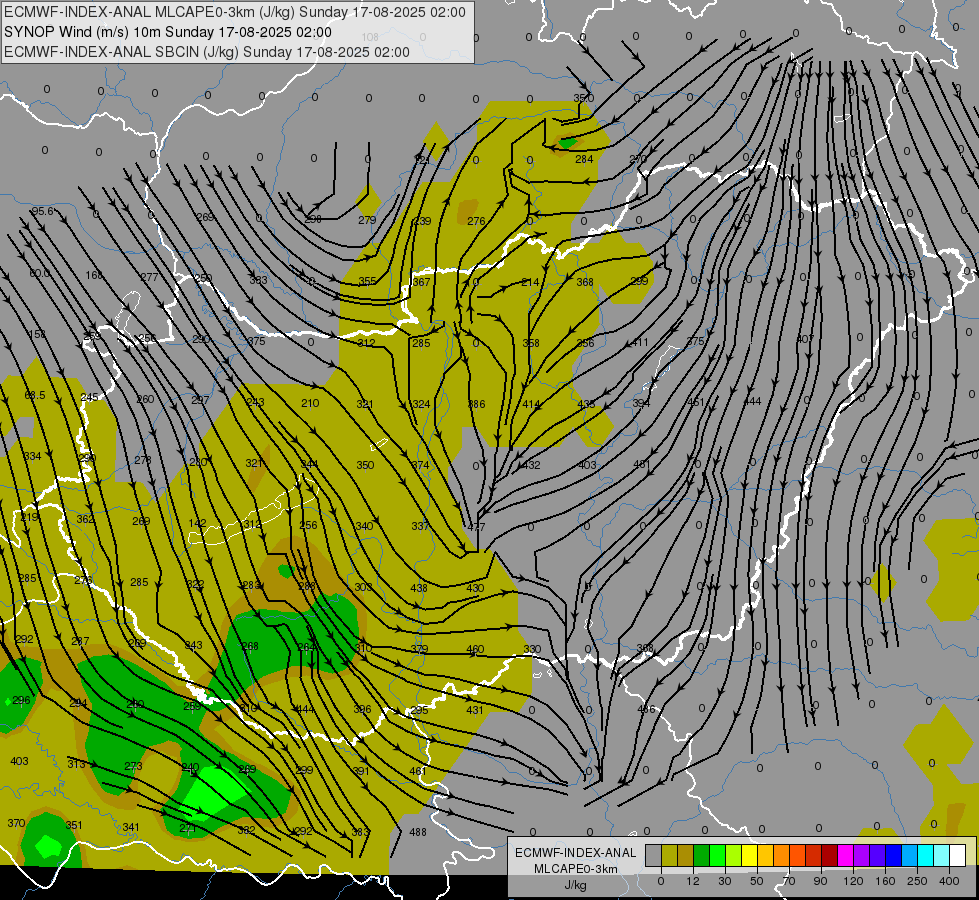Click the map value '367'
Screen dimensions: 979x900
[x=421, y=282]
